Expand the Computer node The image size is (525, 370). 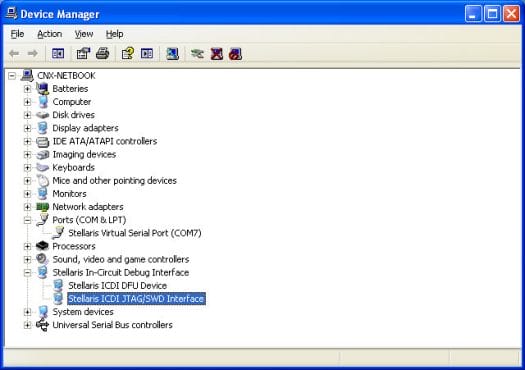click(x=27, y=102)
